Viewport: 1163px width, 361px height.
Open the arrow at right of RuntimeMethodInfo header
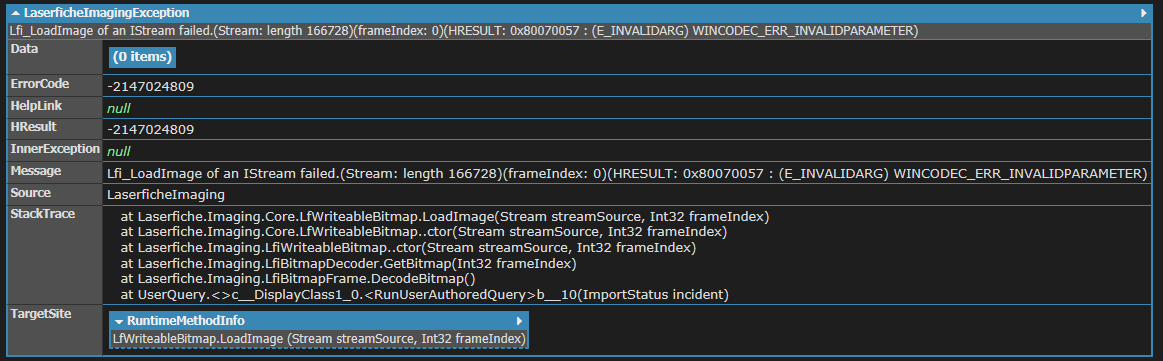click(519, 321)
